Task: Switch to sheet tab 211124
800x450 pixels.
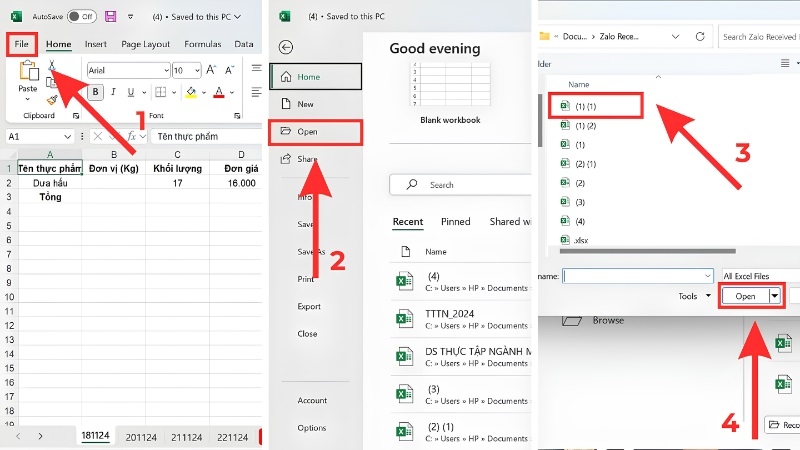Action: click(186, 437)
